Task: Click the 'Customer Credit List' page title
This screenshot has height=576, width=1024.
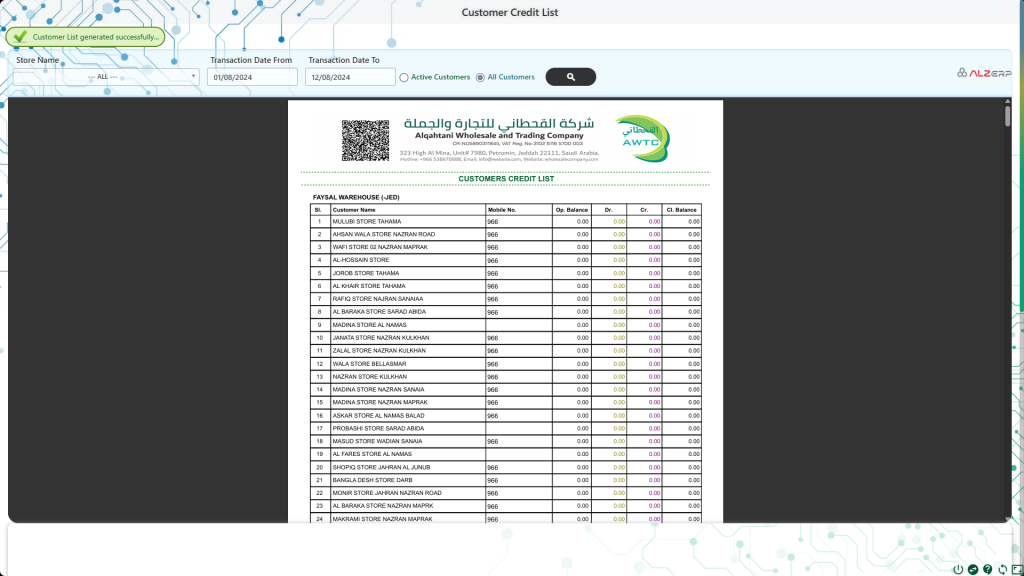Action: (510, 12)
